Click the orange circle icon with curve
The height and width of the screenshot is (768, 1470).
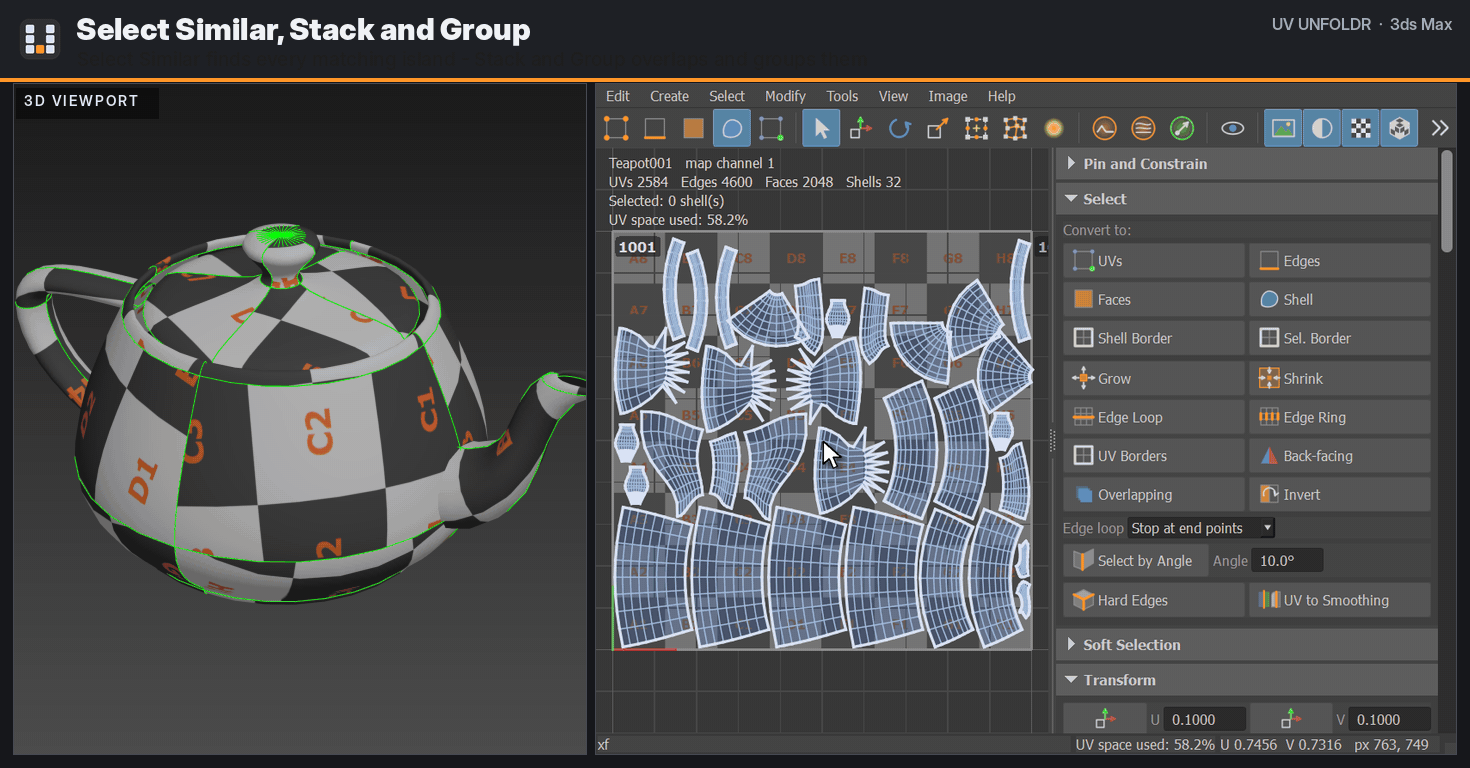click(x=1104, y=128)
